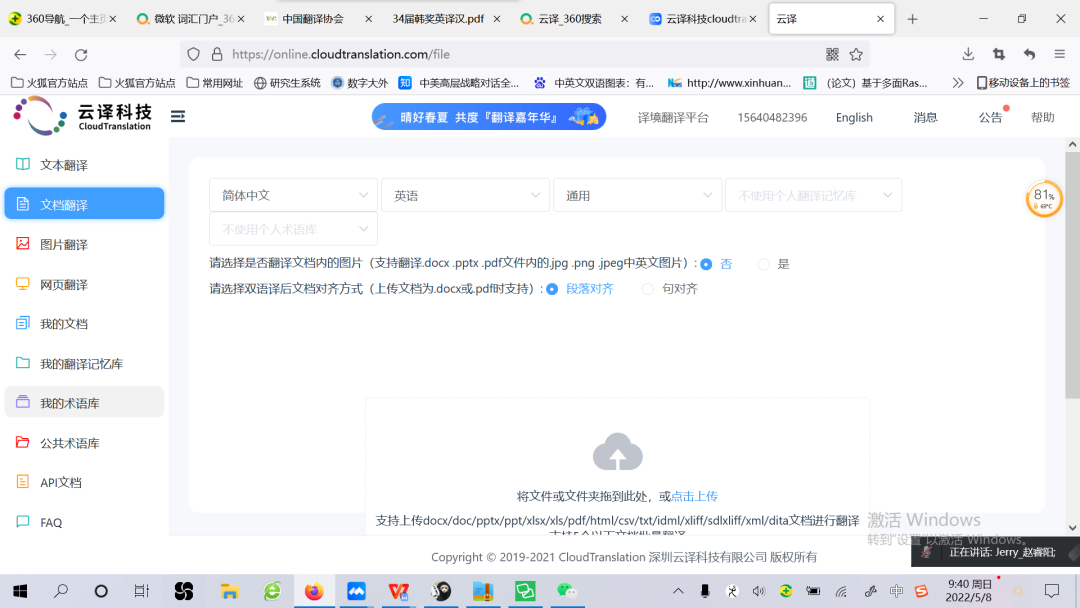Viewport: 1080px width, 608px height.
Task: Go back to the previous page
Action: point(20,54)
